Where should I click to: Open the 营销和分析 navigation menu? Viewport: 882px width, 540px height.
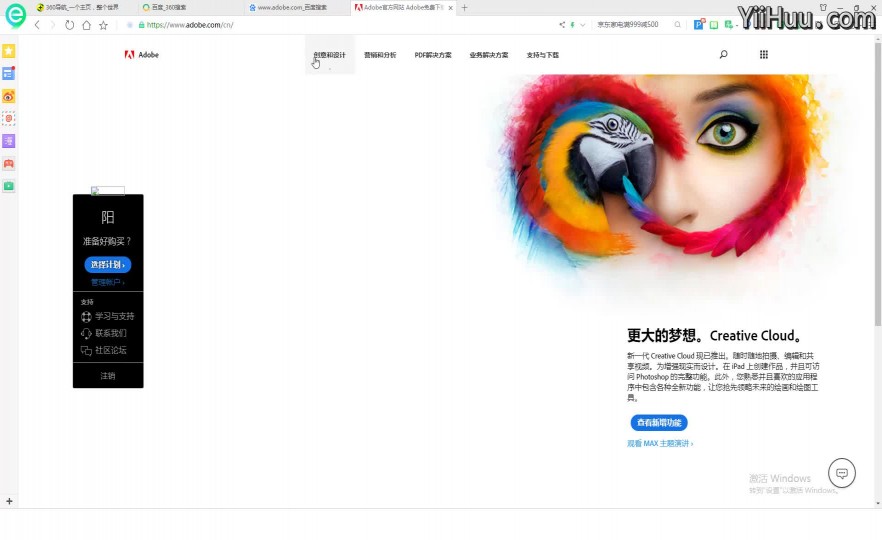[x=380, y=55]
